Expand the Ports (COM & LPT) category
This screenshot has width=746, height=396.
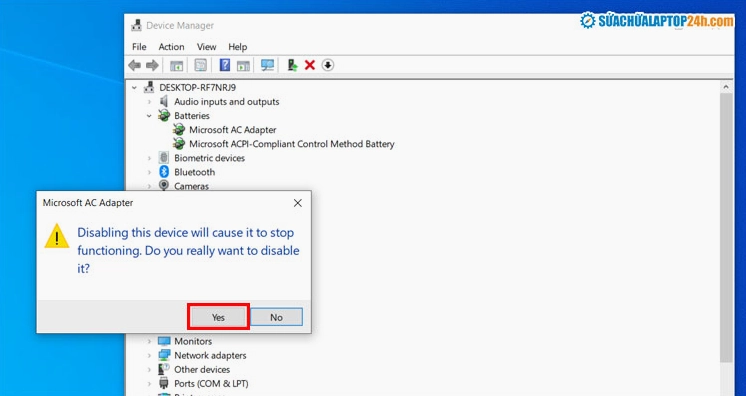(149, 384)
